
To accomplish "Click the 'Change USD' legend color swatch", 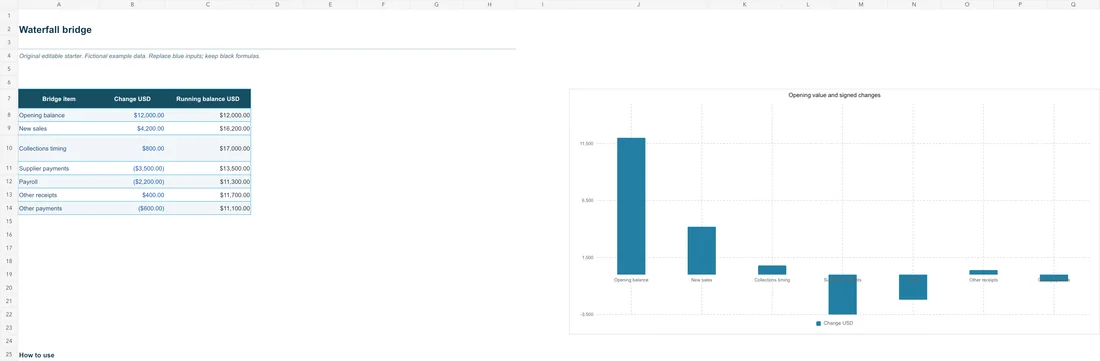I will (x=819, y=324).
